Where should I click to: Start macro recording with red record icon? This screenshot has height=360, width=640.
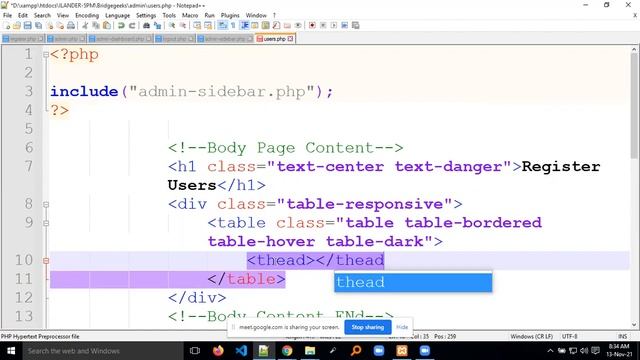click(312, 25)
